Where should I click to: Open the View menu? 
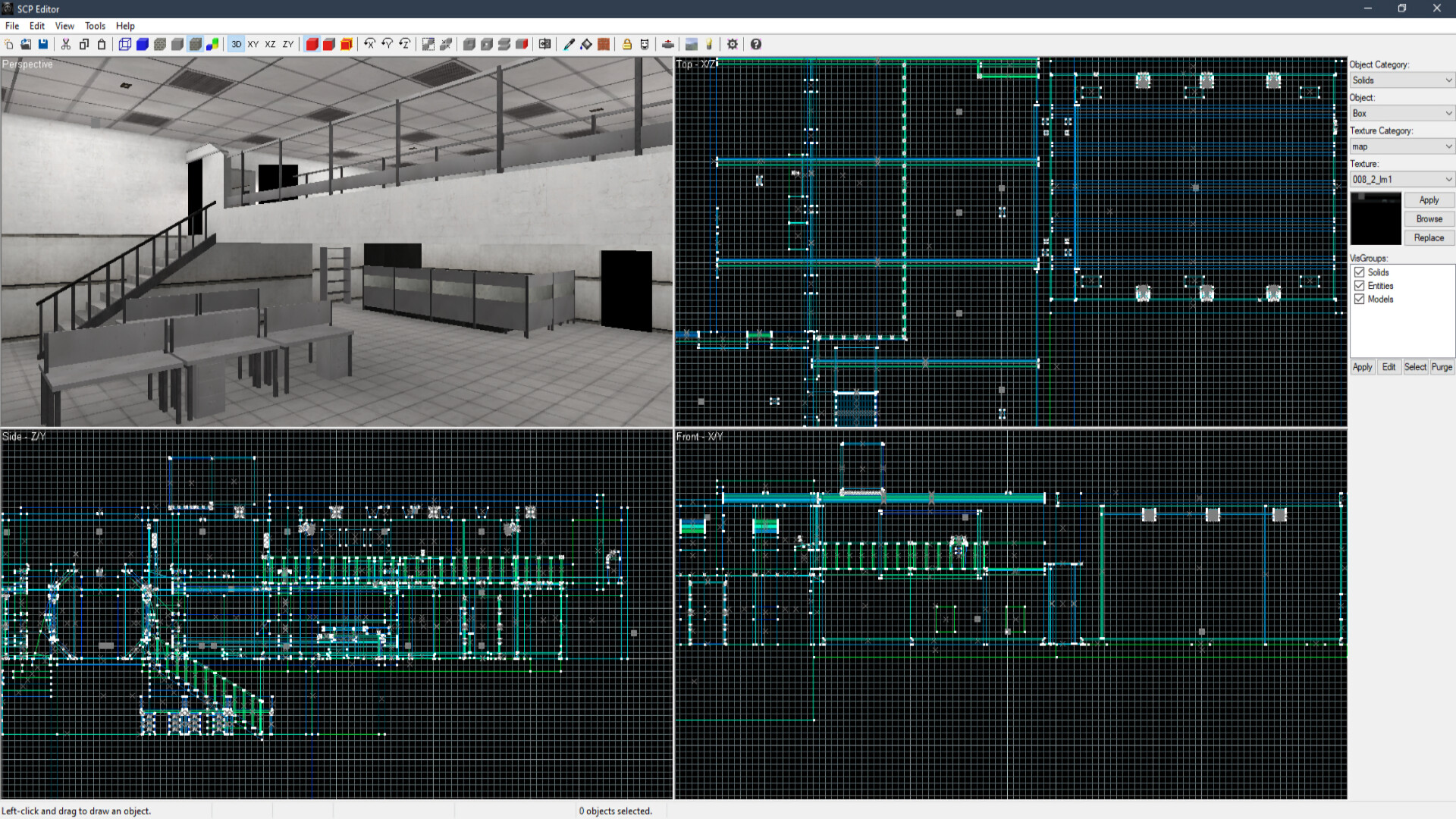point(64,25)
